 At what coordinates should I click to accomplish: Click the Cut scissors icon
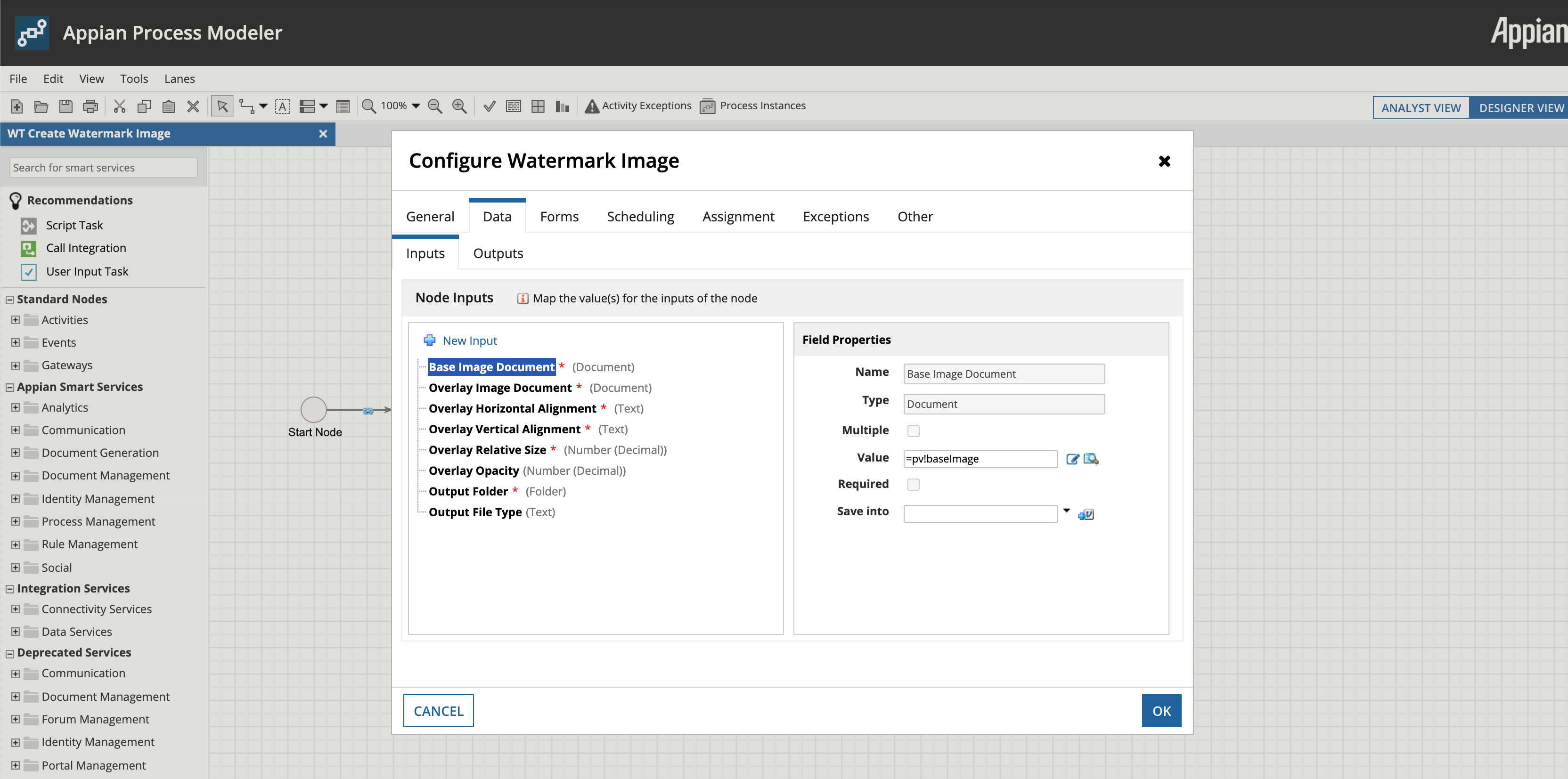pos(119,106)
